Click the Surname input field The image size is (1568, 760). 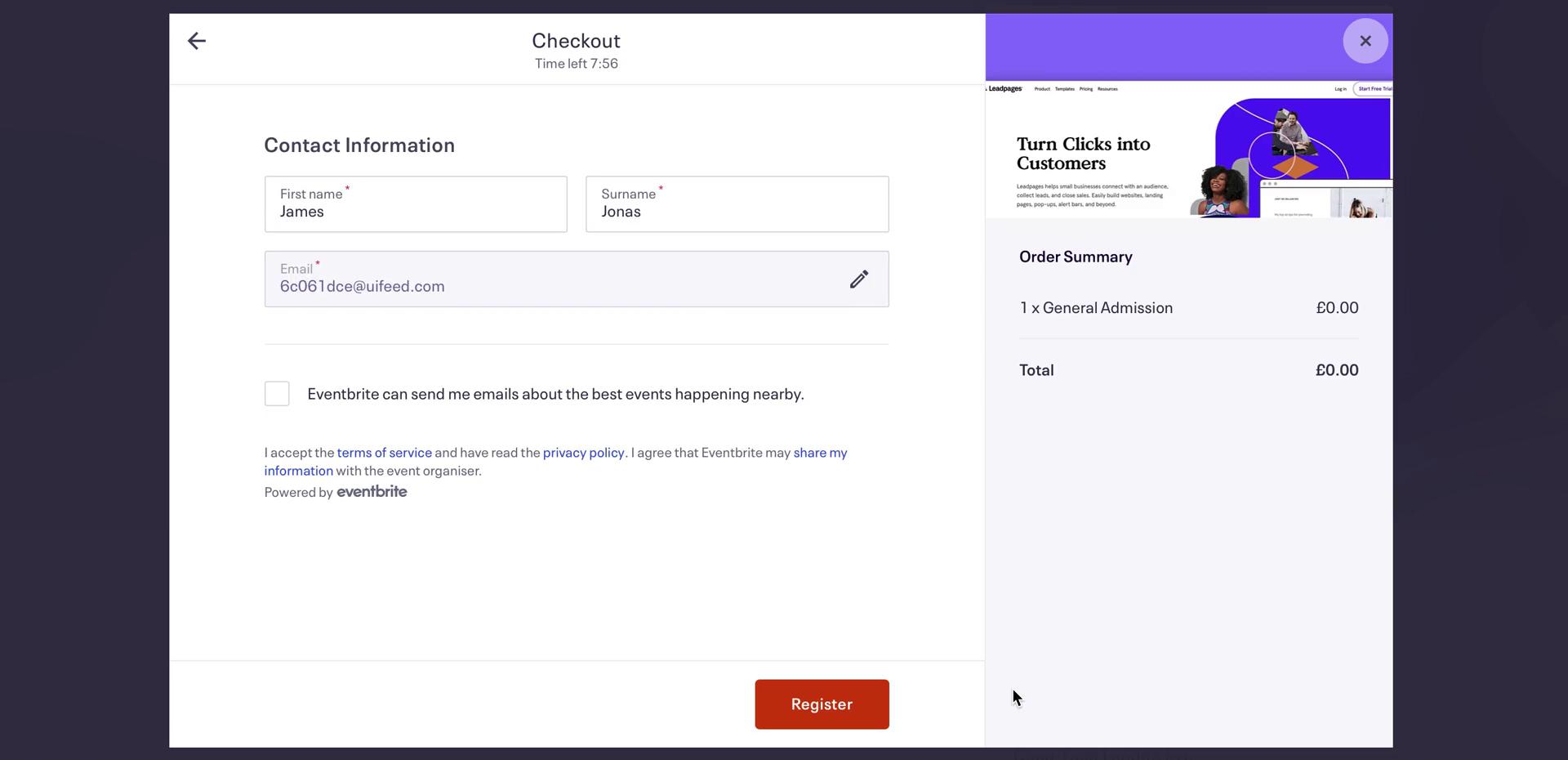point(737,204)
